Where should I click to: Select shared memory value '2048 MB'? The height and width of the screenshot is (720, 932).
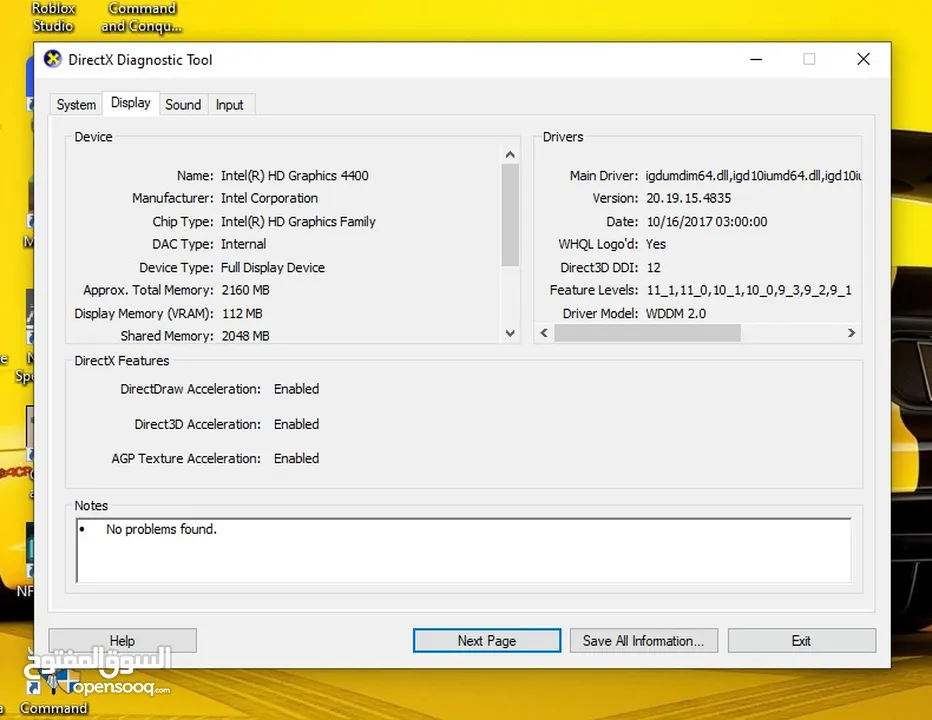click(x=245, y=336)
